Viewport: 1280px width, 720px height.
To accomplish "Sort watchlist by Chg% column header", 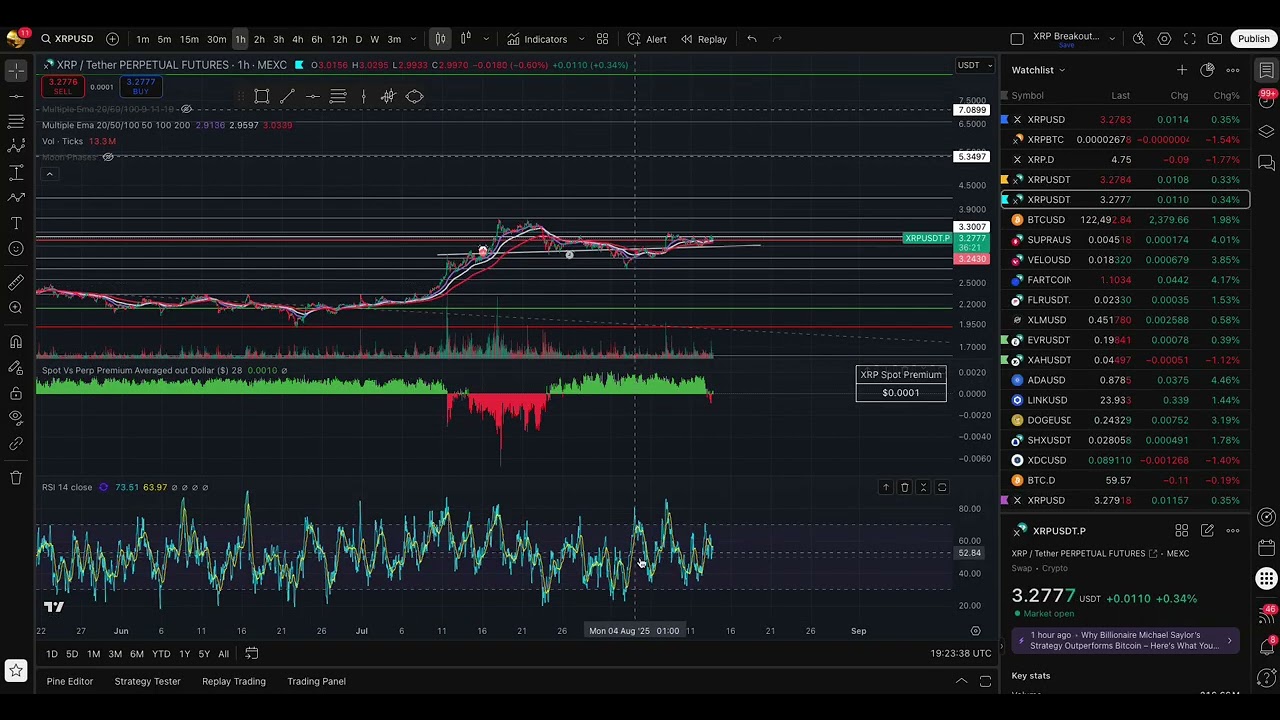I will coord(1226,96).
